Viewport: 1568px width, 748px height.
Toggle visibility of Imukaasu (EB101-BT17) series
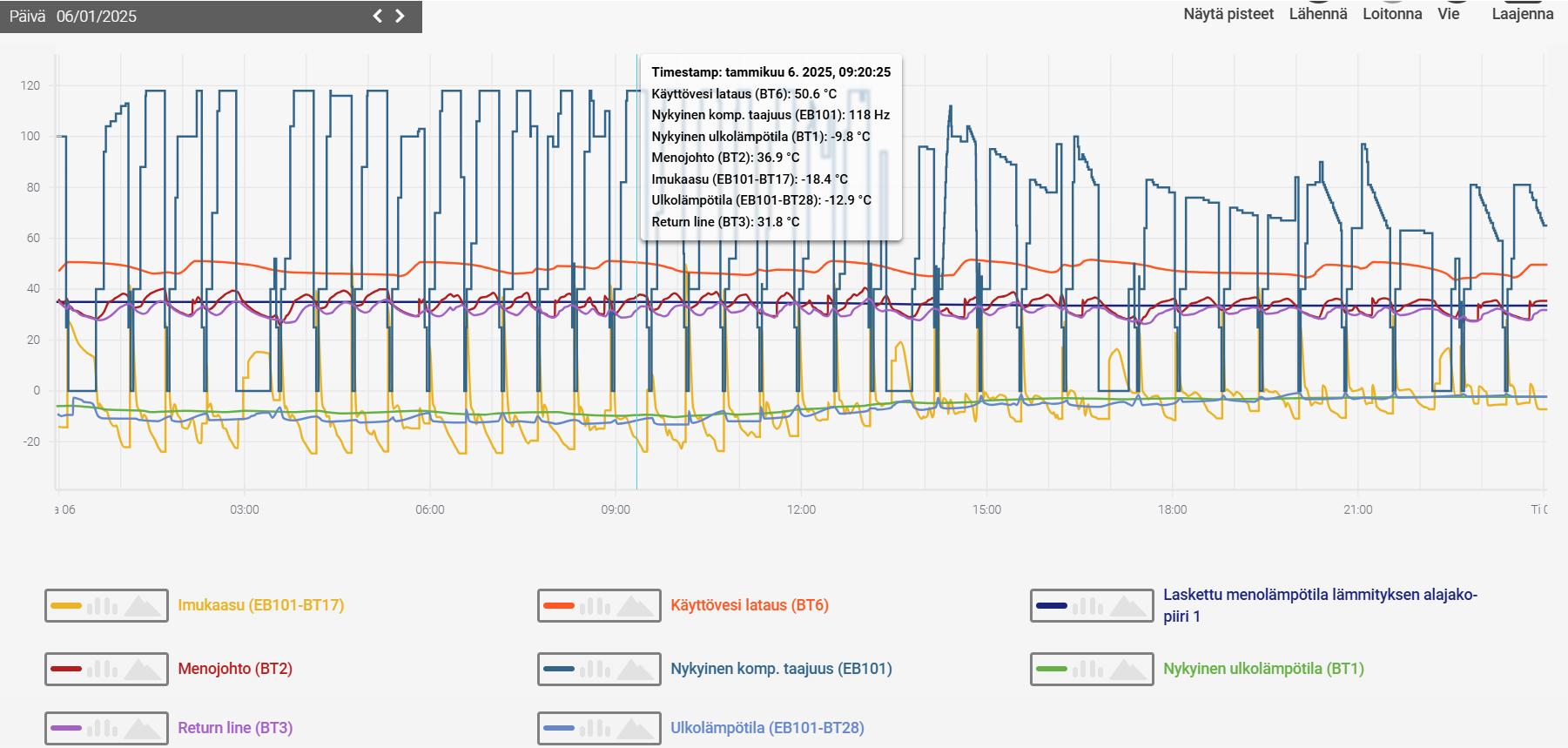click(261, 605)
